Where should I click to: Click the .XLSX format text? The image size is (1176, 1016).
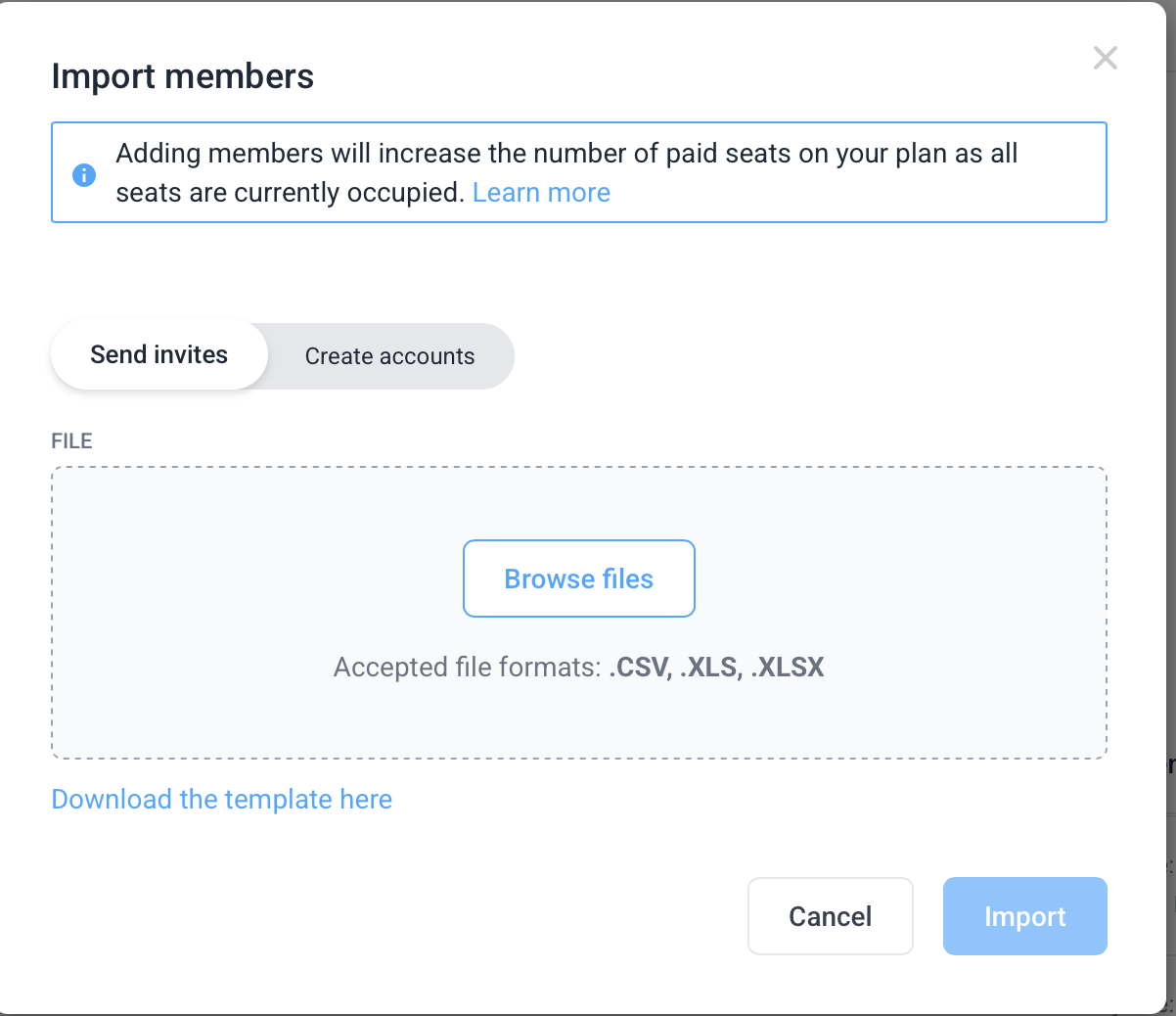[x=788, y=668]
